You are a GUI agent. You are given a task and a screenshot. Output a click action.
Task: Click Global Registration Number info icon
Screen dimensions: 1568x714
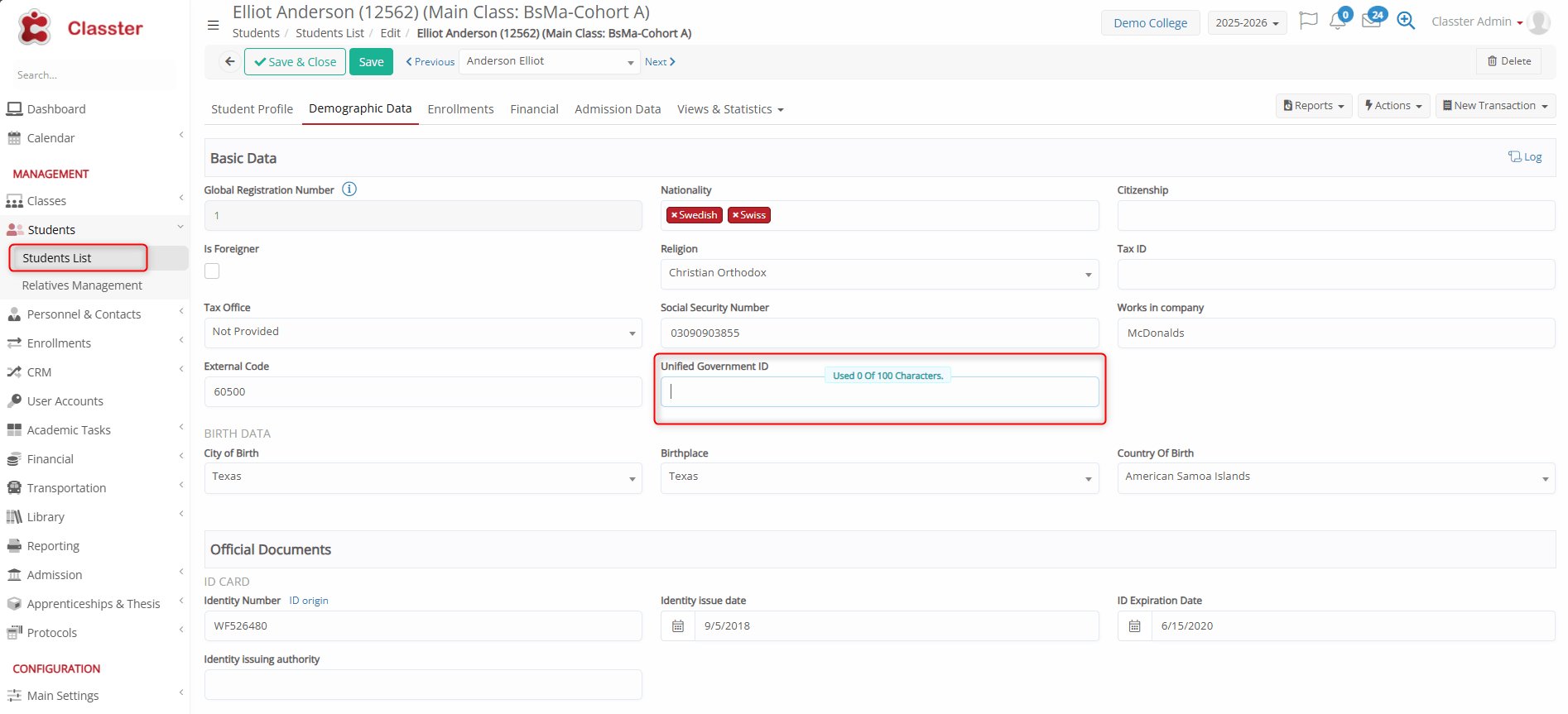click(349, 189)
